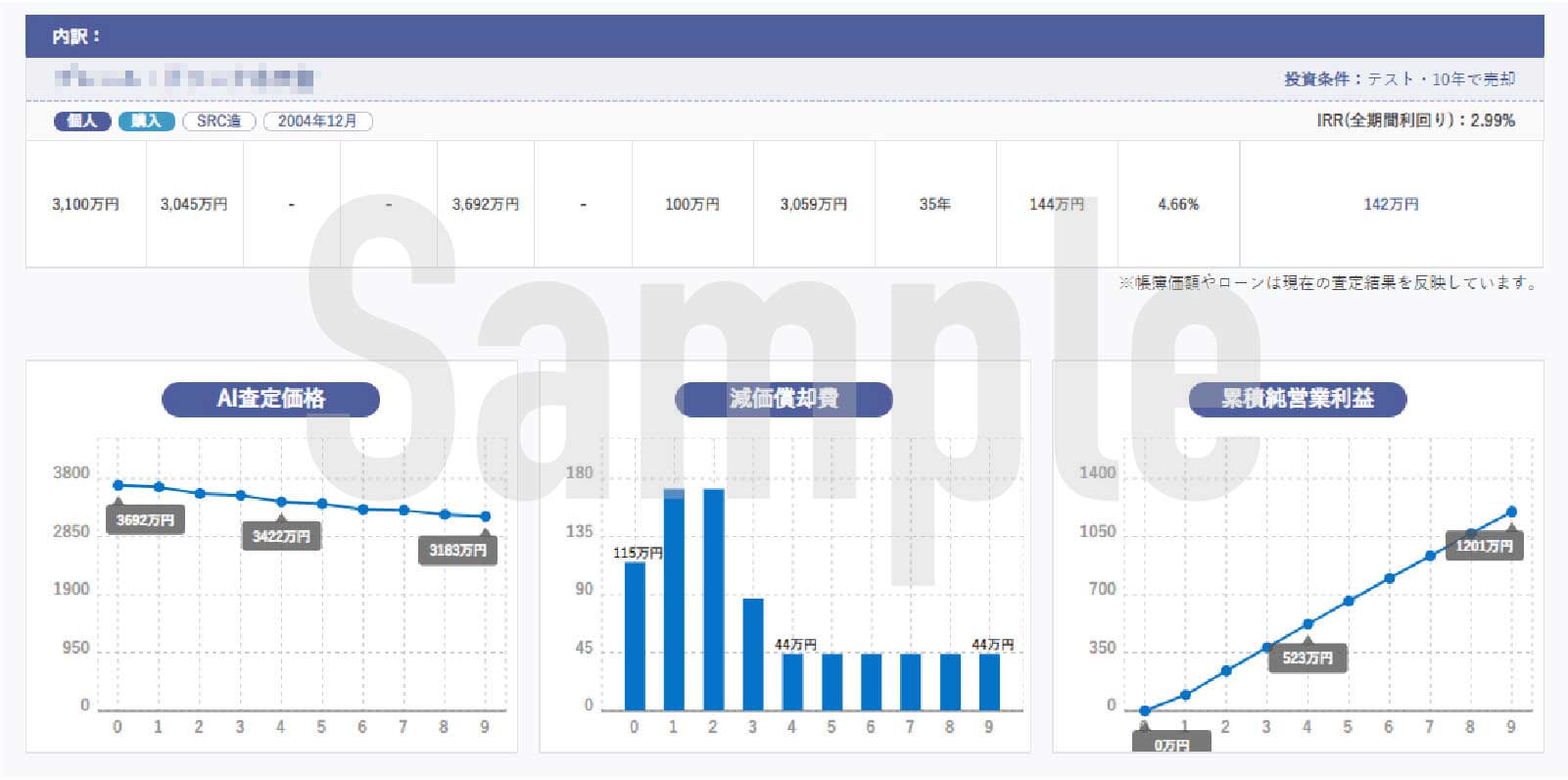
Task: Click the 0万円 label in 累積純営業利益 chart
Action: point(1171,744)
